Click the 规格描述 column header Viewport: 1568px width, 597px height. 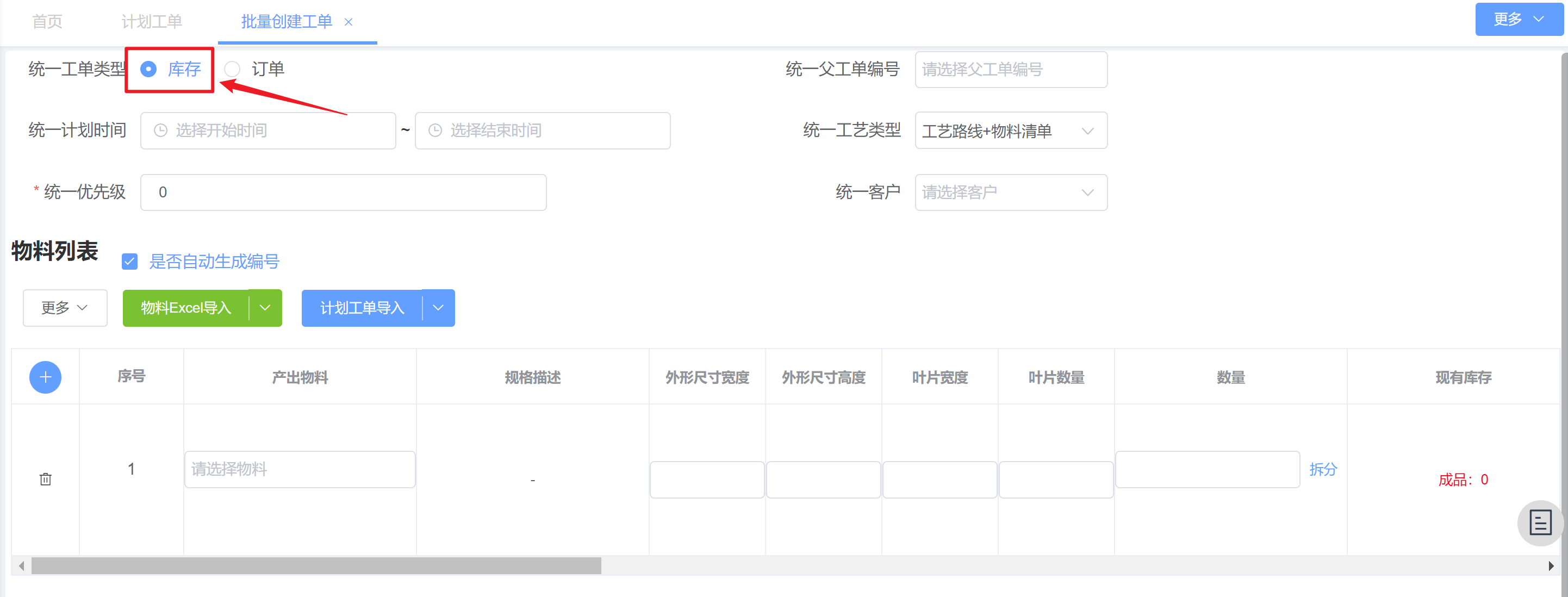click(x=533, y=377)
